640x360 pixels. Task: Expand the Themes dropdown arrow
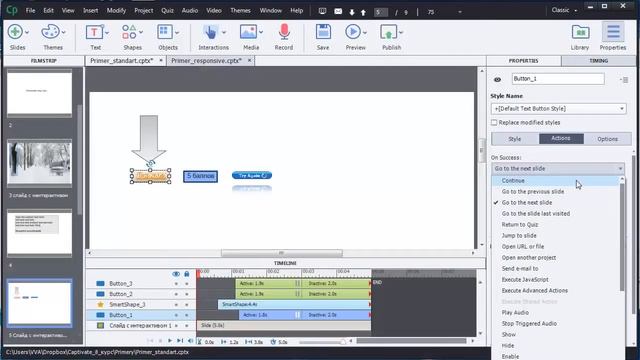point(64,32)
